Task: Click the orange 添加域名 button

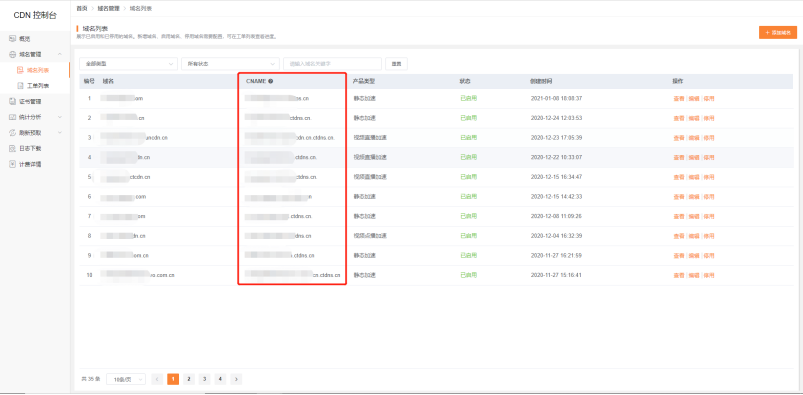Action: [x=778, y=32]
